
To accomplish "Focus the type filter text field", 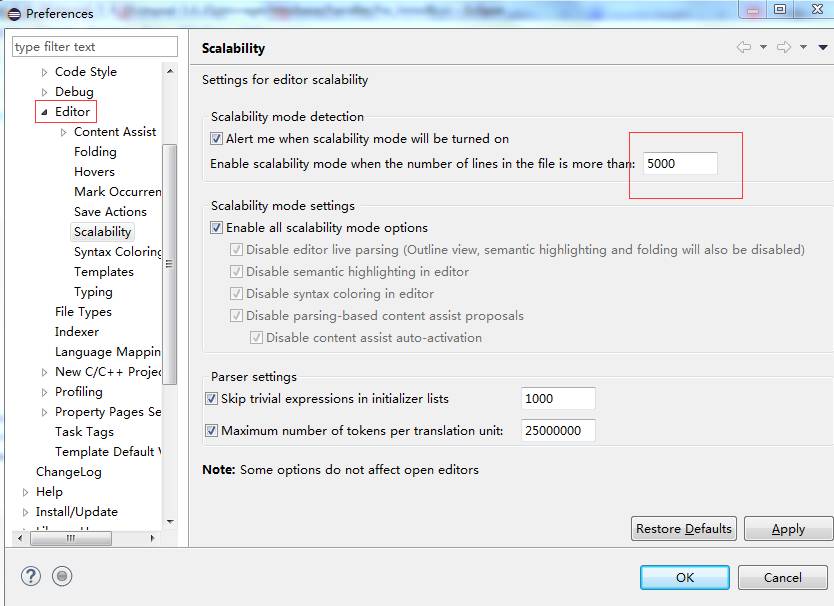I will [x=95, y=47].
